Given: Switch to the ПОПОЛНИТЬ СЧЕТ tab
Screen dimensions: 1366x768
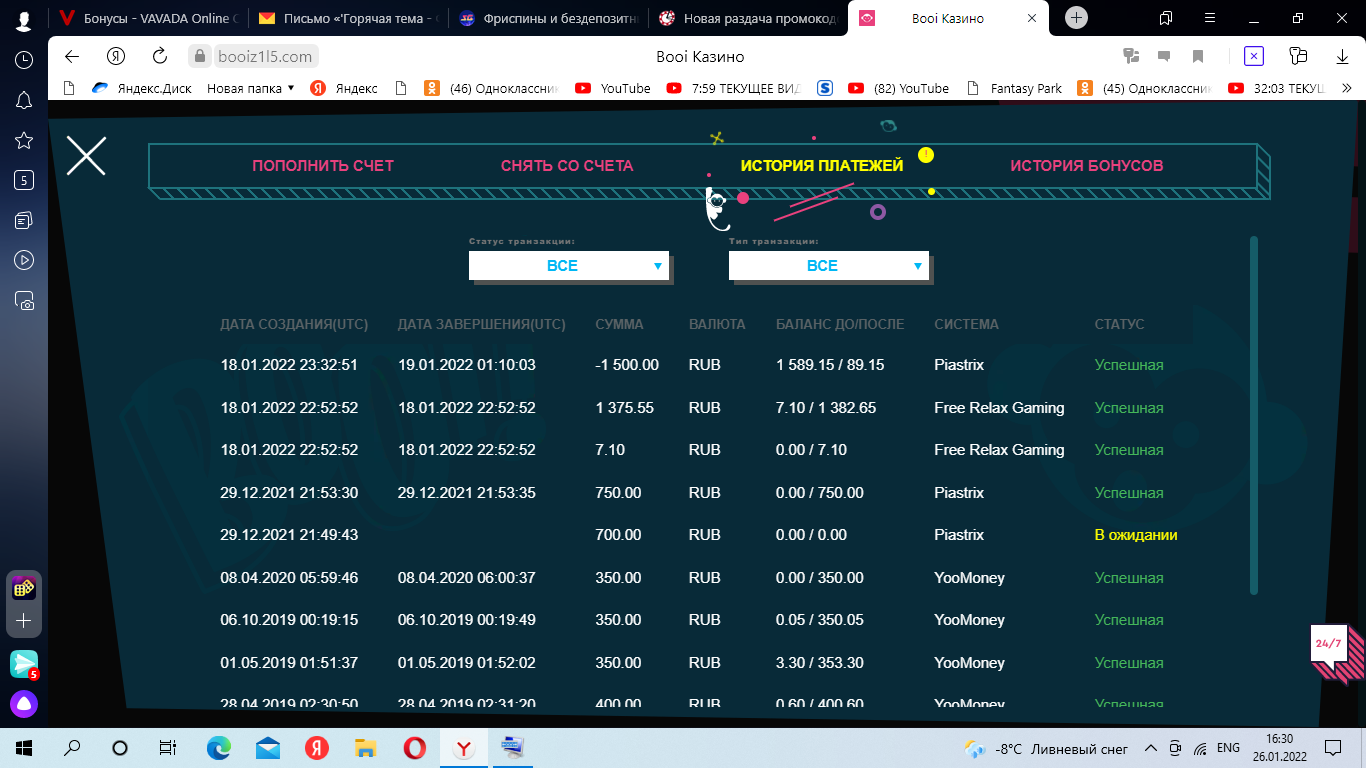Looking at the screenshot, I should click(323, 166).
